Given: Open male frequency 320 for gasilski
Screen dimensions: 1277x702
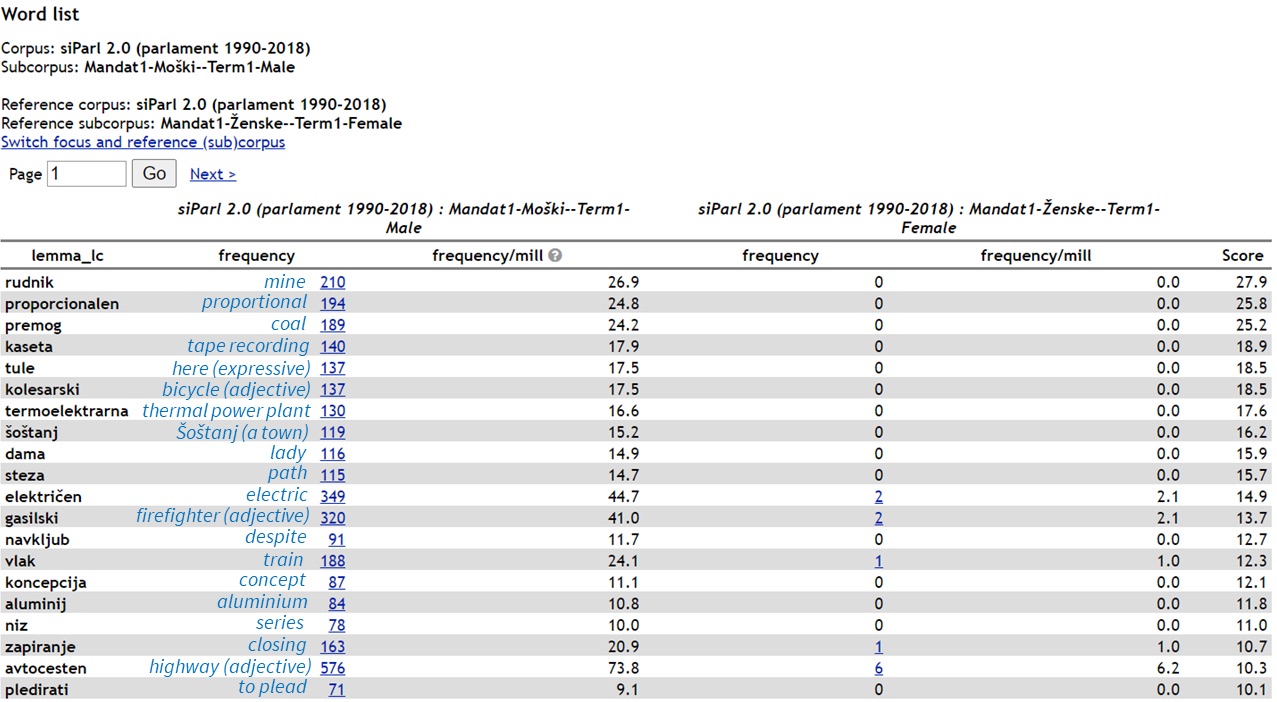Looking at the screenshot, I should pyautogui.click(x=332, y=518).
